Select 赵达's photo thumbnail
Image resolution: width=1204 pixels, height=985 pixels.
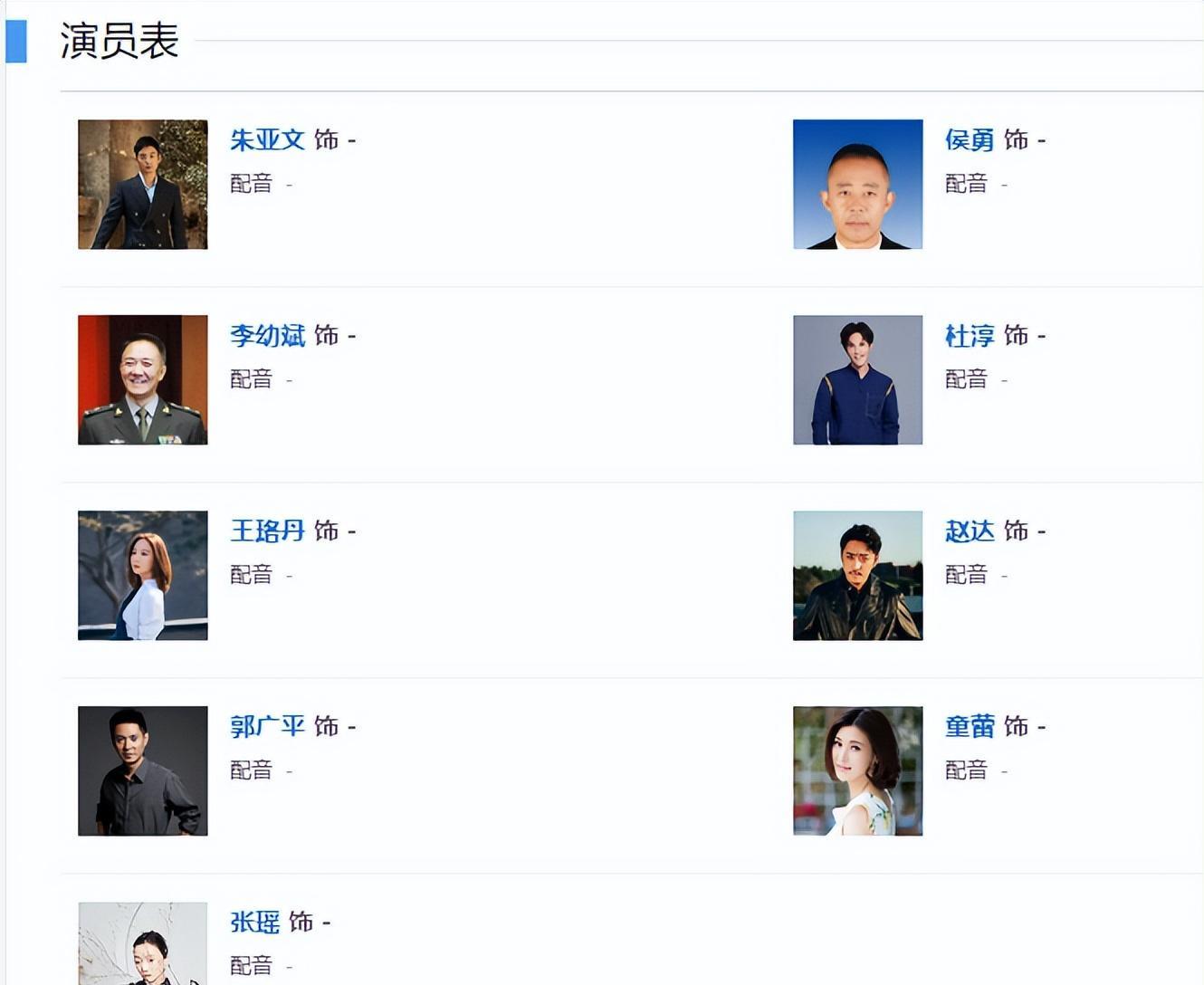[857, 576]
